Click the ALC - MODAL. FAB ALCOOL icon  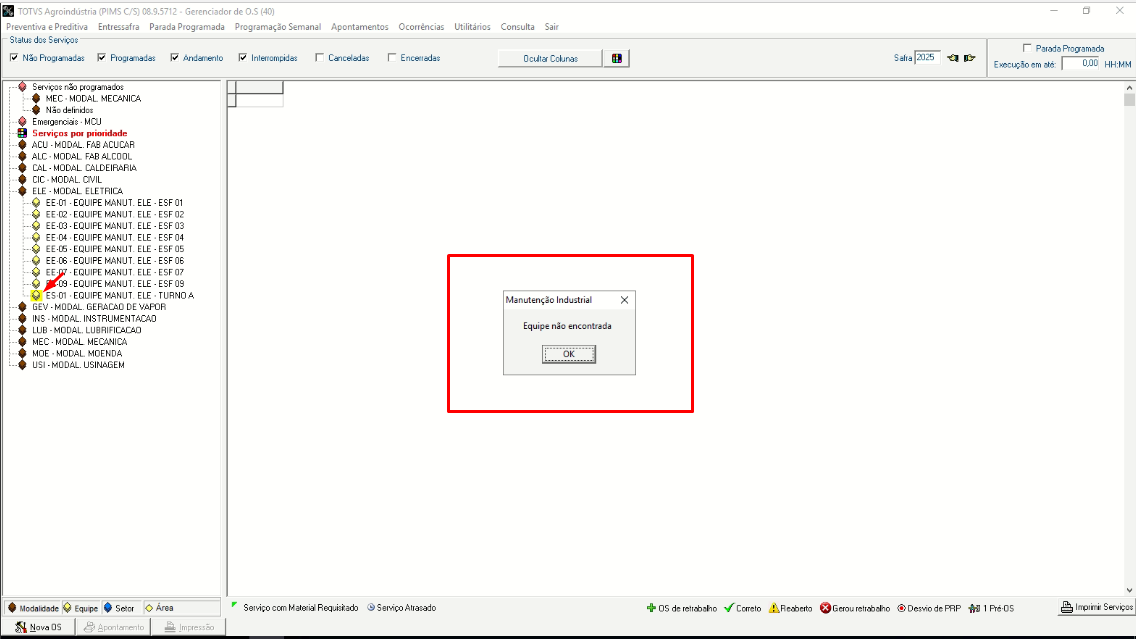pos(22,156)
